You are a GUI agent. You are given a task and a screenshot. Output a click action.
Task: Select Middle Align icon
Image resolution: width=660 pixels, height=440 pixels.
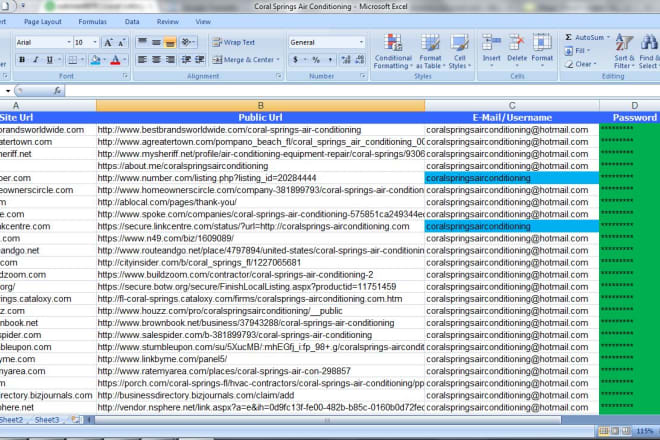point(156,42)
